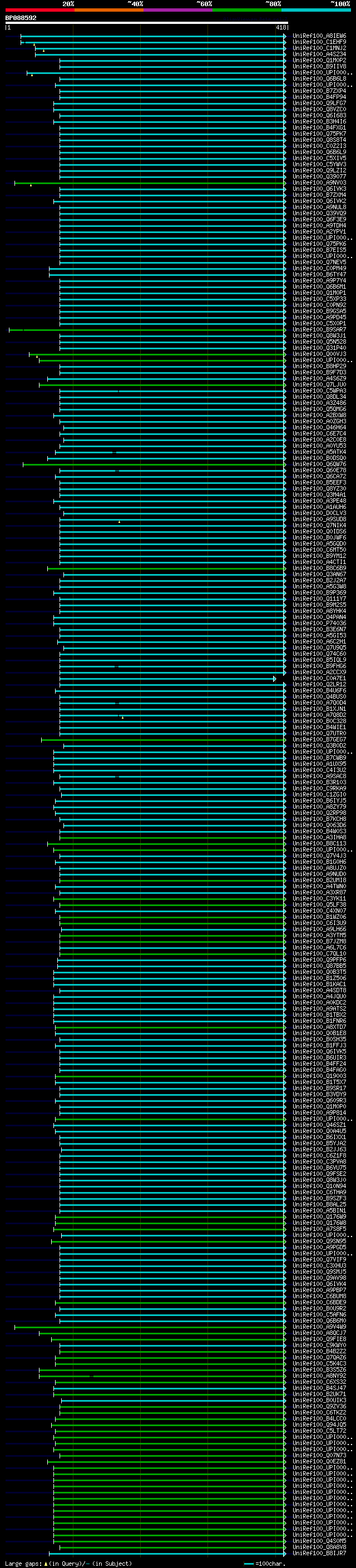The image size is (356, 1568).
Task: Click label UniRef100_Q6B6L8
Action: pos(319,78)
